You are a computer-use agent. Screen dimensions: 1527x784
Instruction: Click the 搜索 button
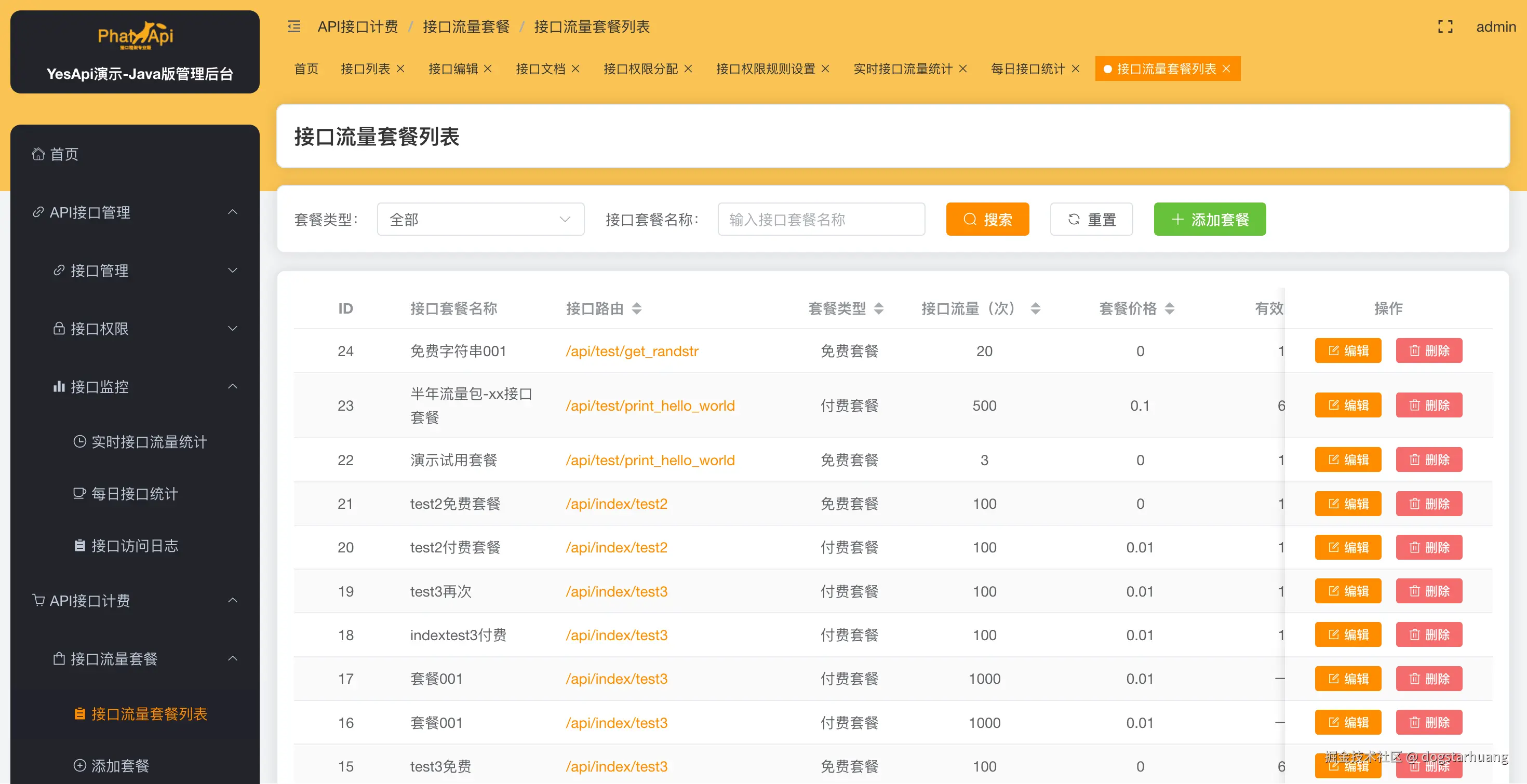[987, 219]
